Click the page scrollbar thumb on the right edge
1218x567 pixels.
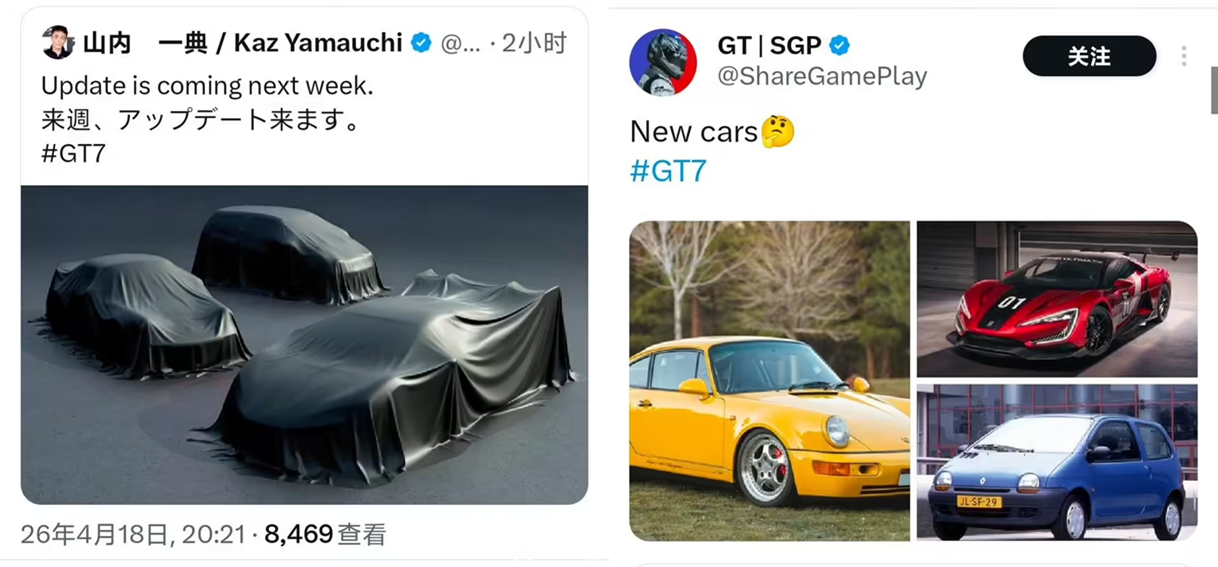pyautogui.click(x=1213, y=90)
